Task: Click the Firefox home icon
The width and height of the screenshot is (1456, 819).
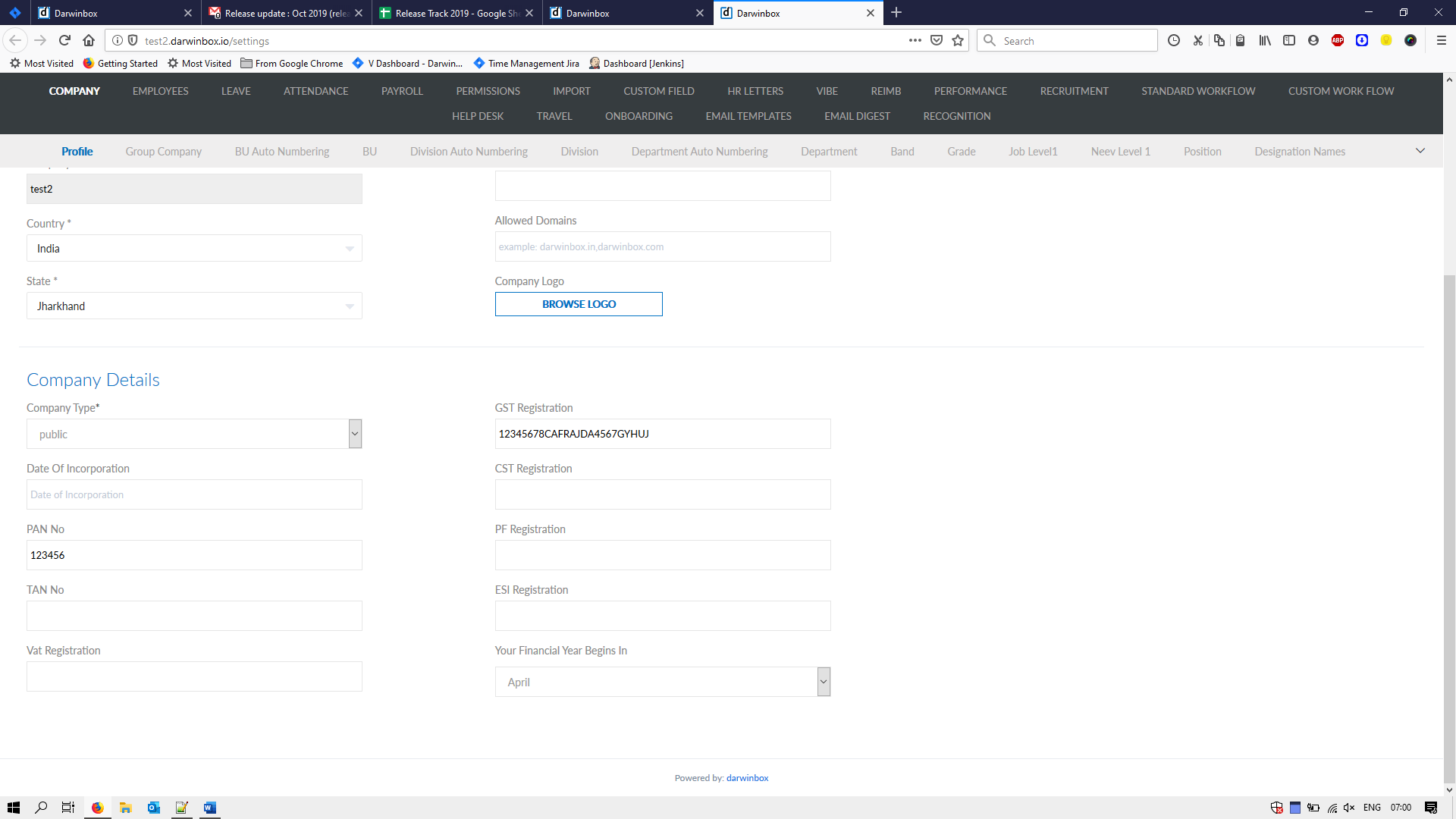Action: click(89, 41)
